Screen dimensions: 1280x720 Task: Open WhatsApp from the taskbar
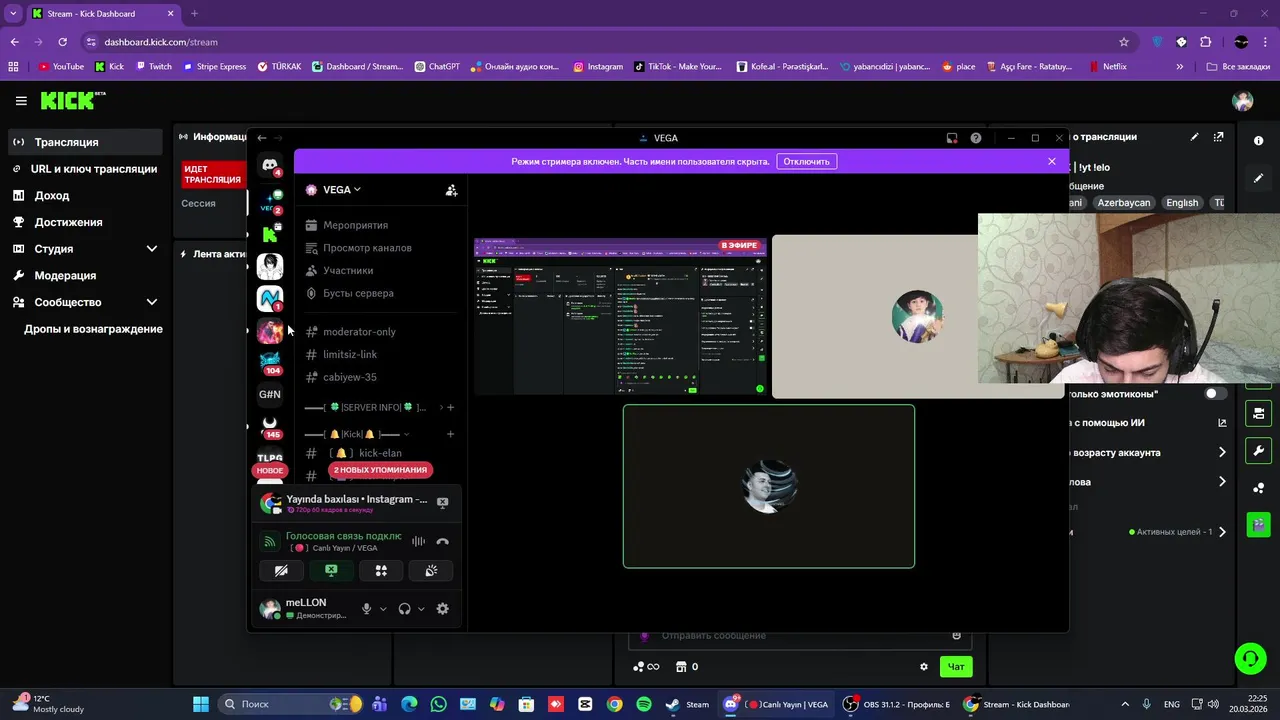tap(438, 704)
